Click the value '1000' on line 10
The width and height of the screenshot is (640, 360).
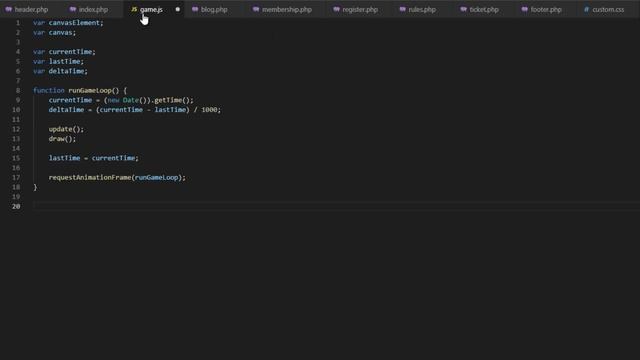209,110
